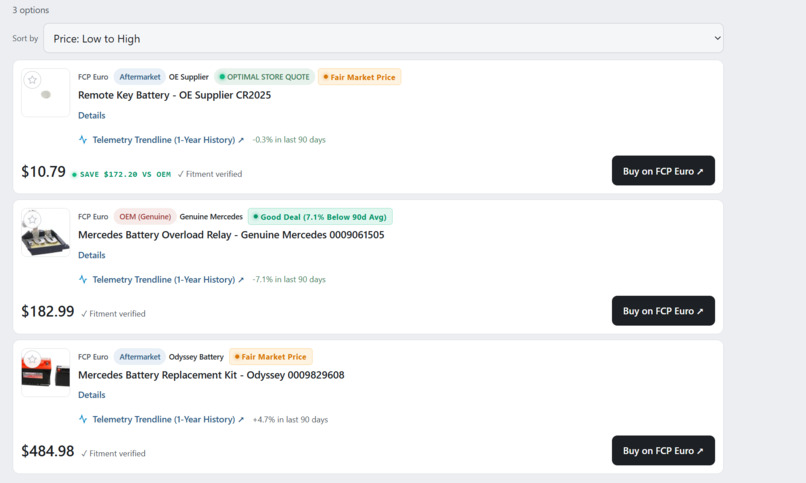Favorite the Battery Overload Relay star icon
Viewport: 806px width, 483px height.
[32, 219]
